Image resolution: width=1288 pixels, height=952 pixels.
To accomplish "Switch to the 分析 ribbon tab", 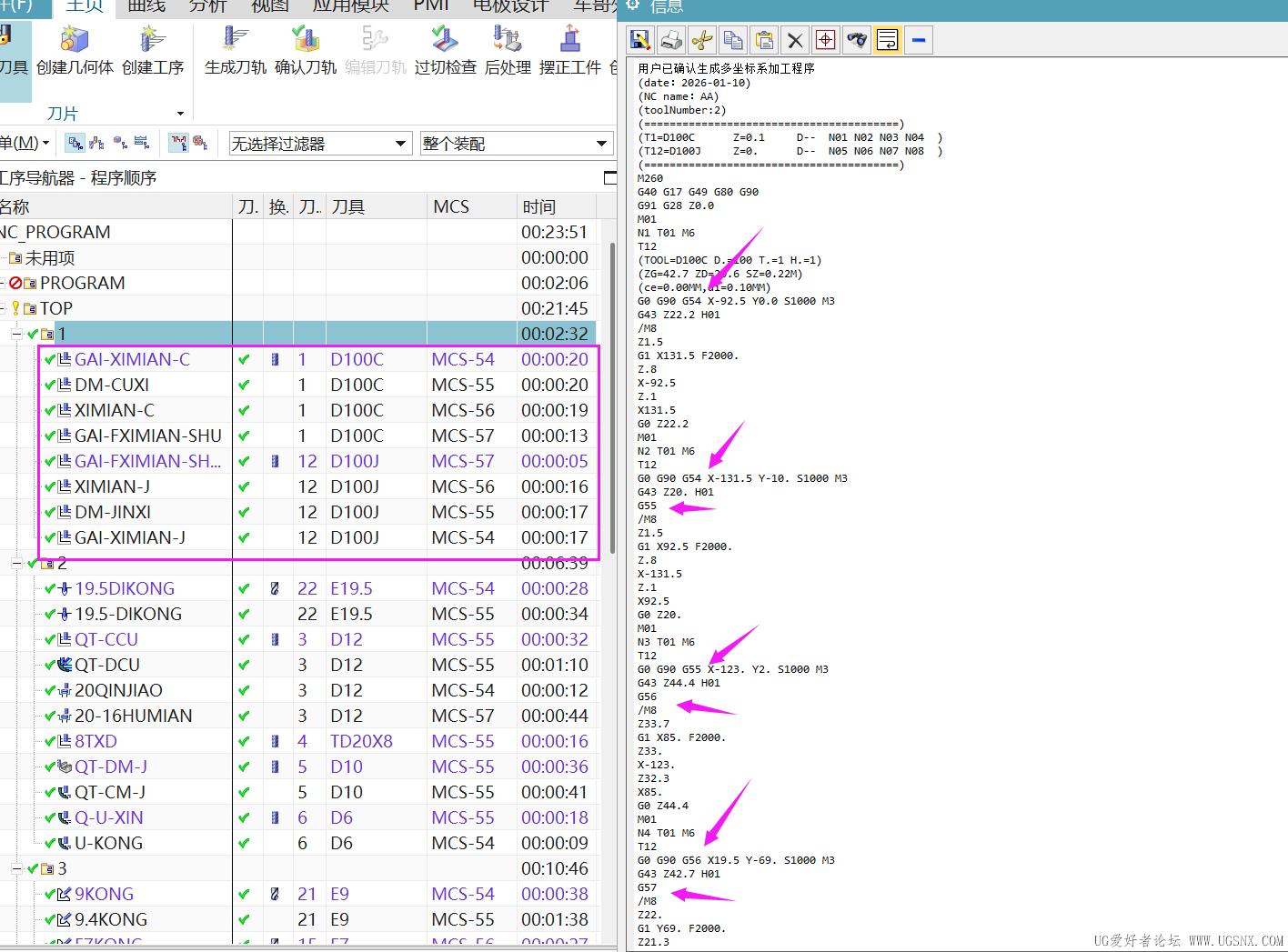I will click(207, 6).
